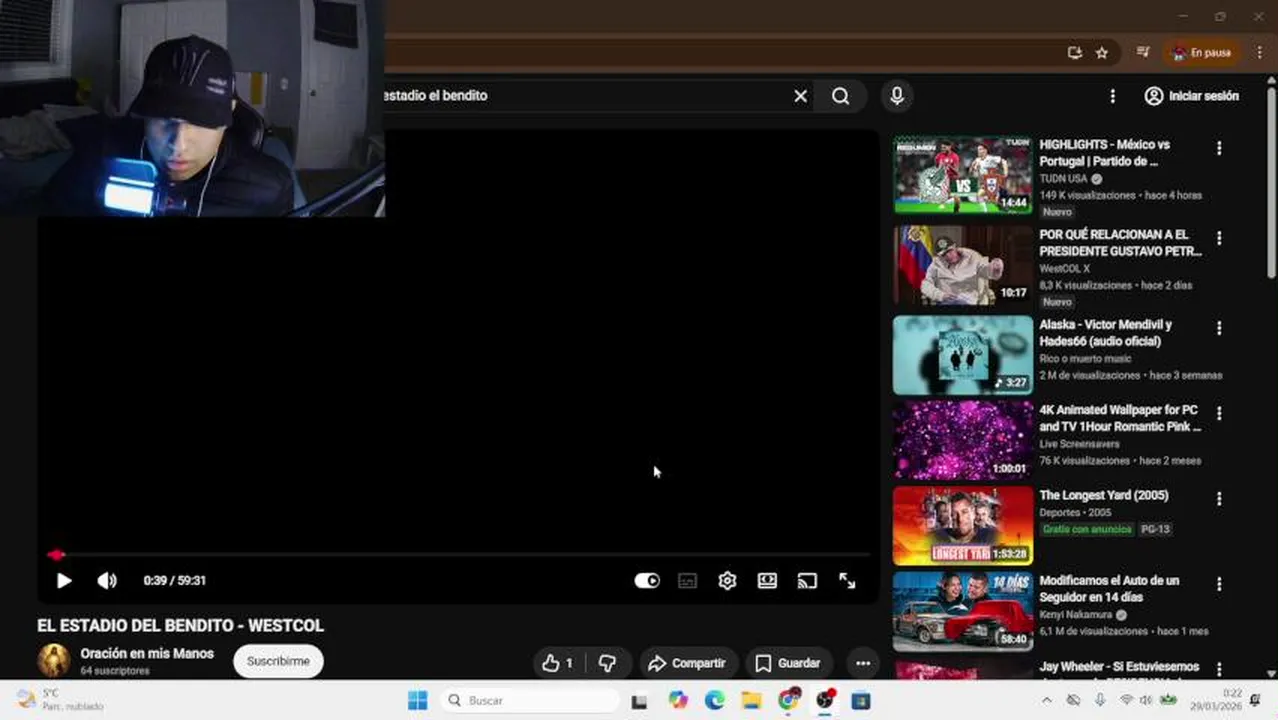1278x720 pixels.
Task: Open Copilot from taskbar
Action: [679, 701]
